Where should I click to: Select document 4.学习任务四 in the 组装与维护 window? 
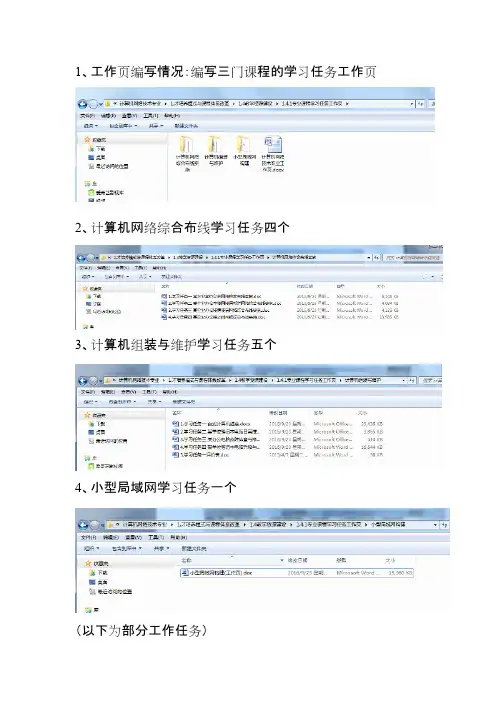(216, 447)
